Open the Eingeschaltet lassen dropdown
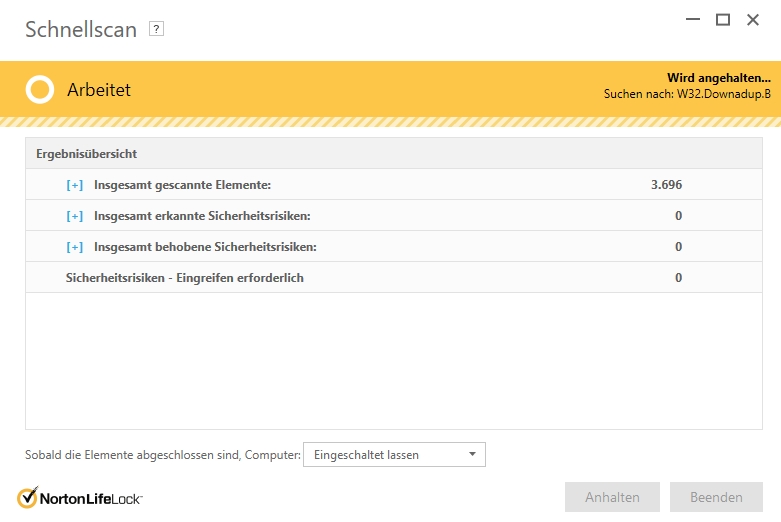This screenshot has height=522, width=781. point(394,455)
